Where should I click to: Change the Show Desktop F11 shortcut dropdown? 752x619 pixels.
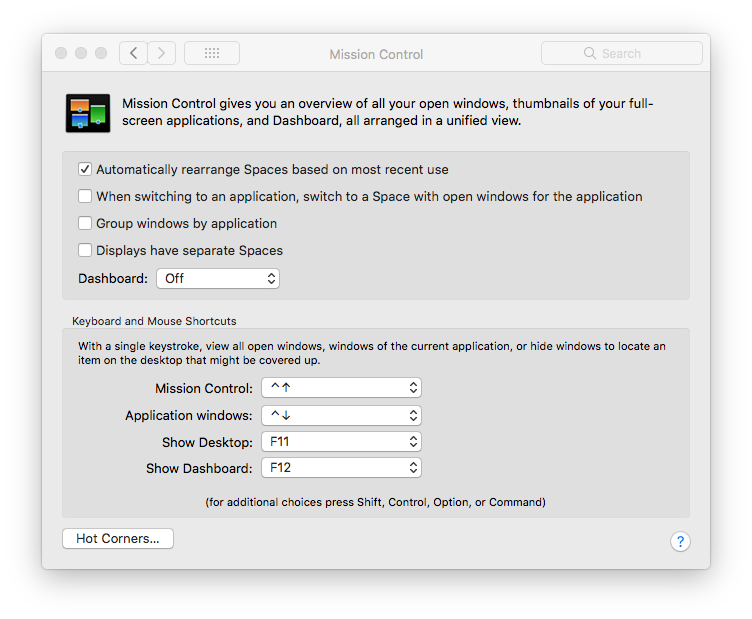341,442
